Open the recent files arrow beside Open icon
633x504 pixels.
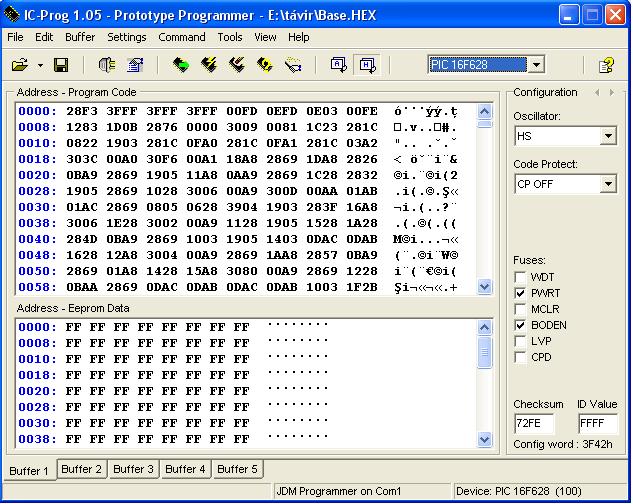tap(40, 65)
